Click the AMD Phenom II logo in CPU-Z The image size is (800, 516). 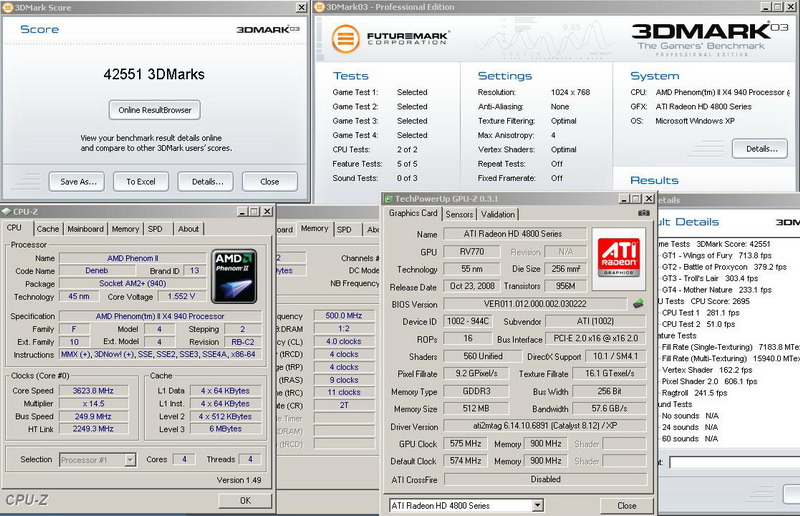[x=234, y=276]
